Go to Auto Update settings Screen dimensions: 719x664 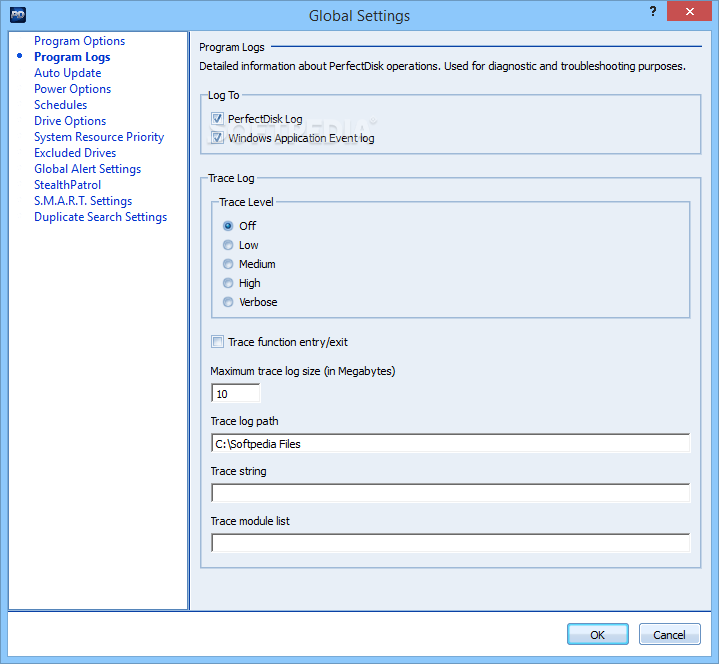[x=67, y=73]
